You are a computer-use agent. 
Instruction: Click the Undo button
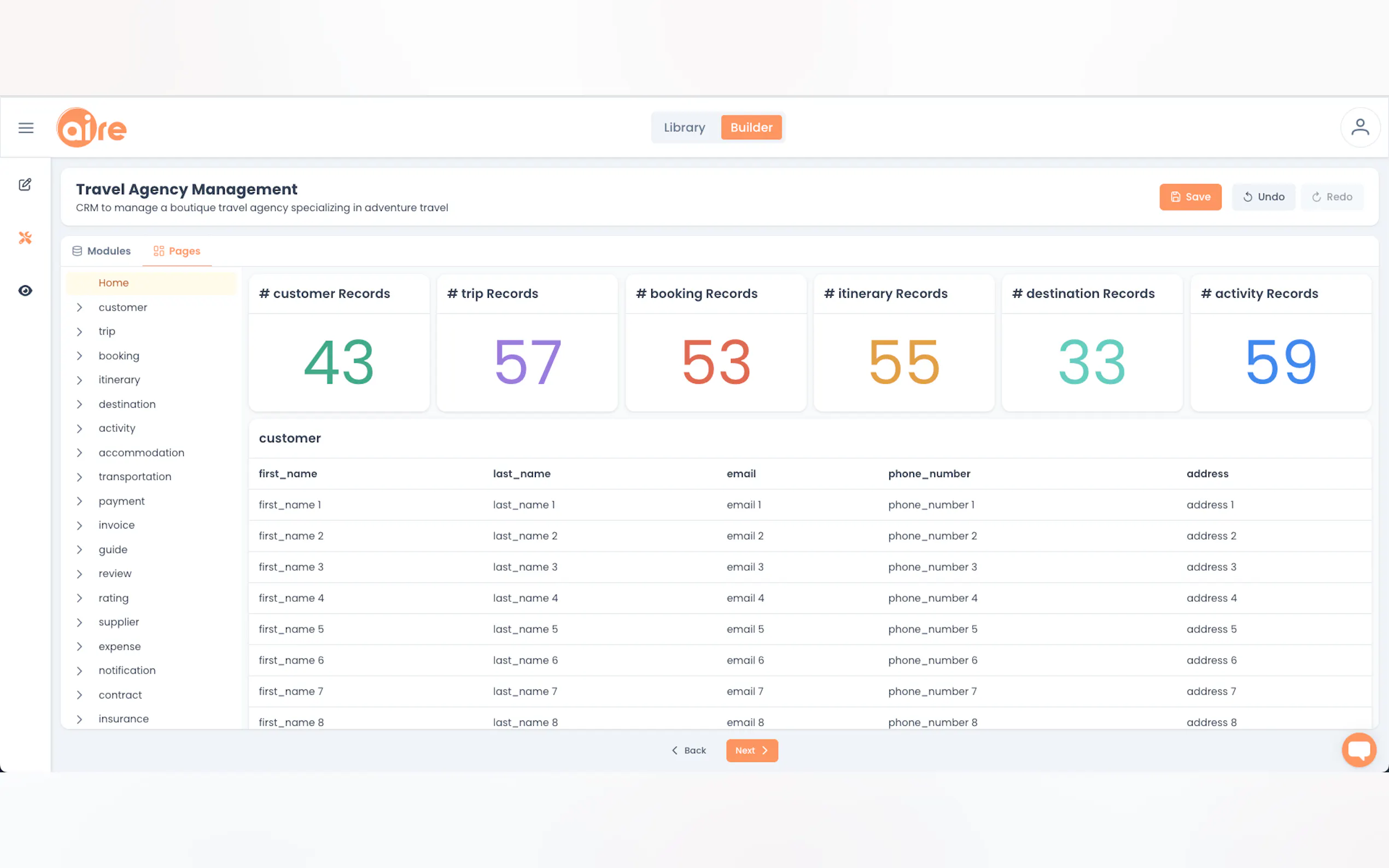click(x=1263, y=197)
